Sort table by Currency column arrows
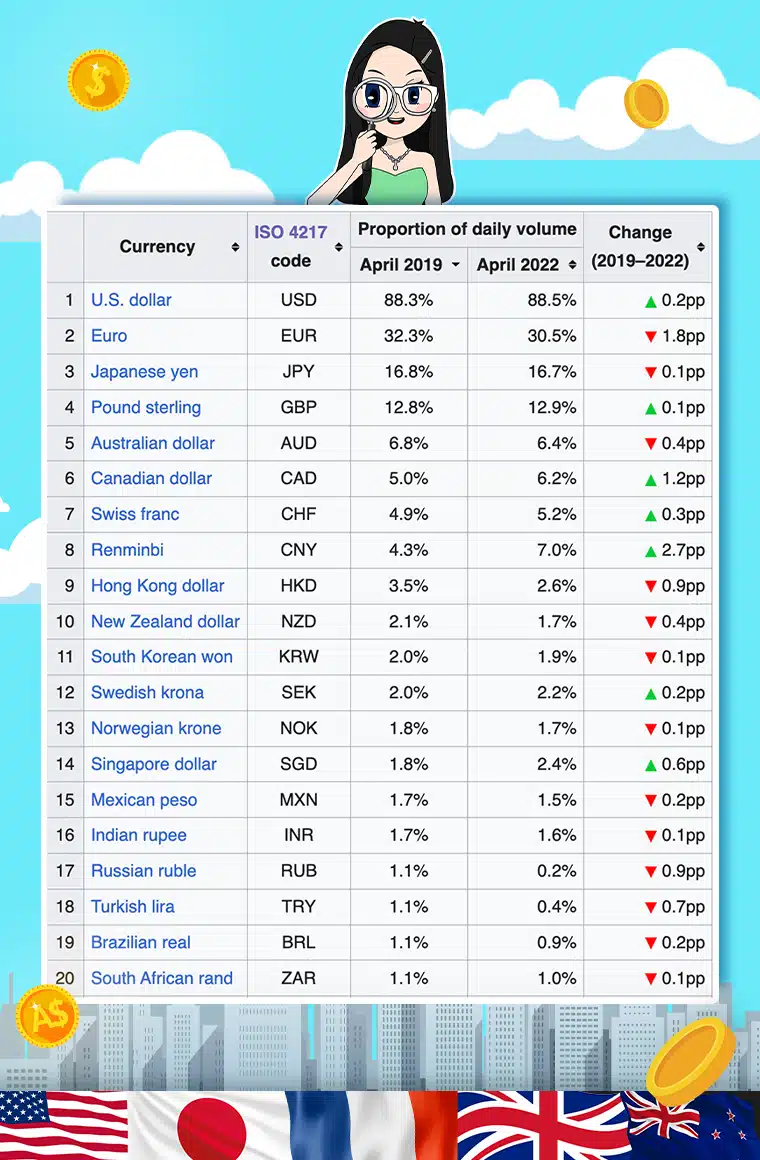The width and height of the screenshot is (760, 1160). [235, 247]
